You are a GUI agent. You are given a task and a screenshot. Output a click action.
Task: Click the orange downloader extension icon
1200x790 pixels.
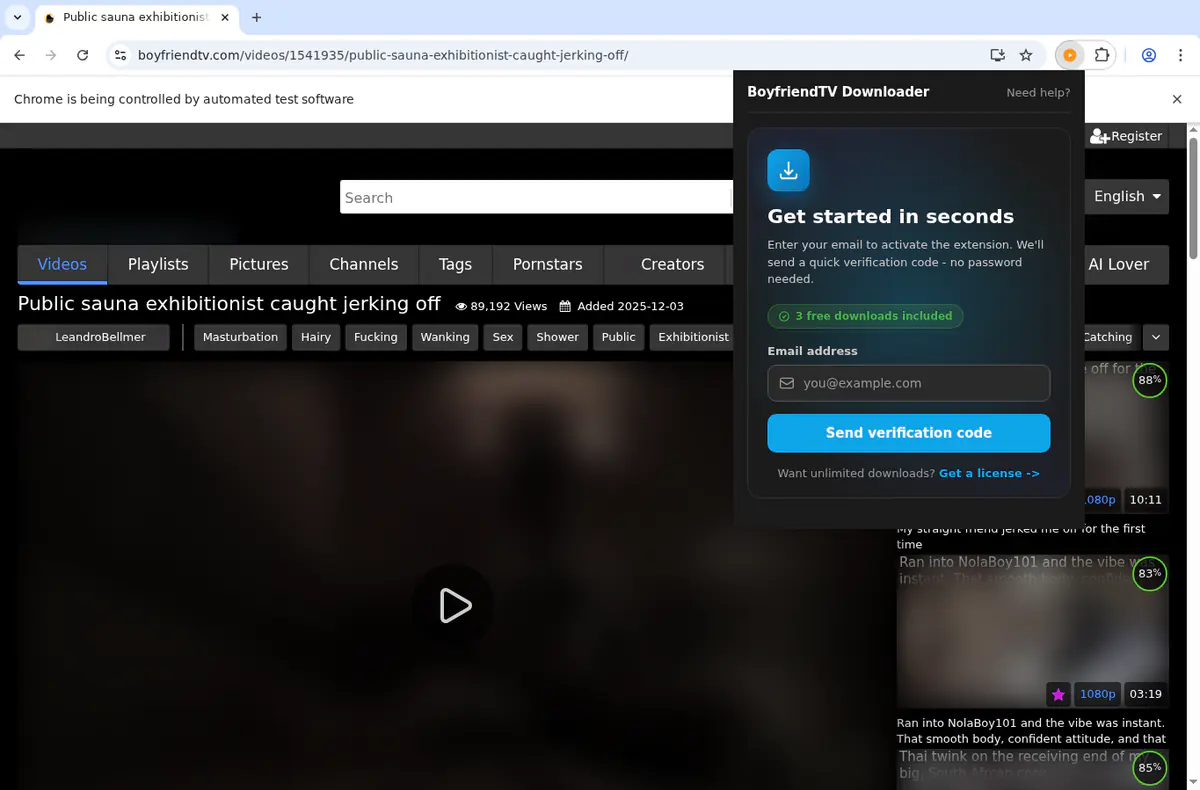(x=1070, y=55)
